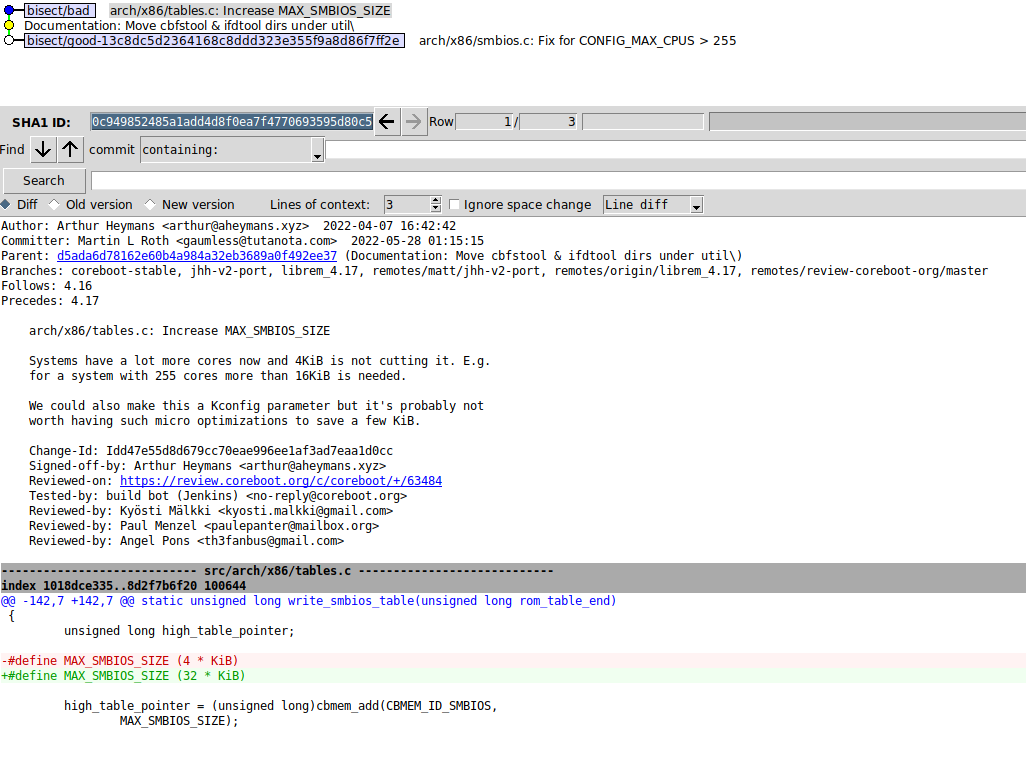The image size is (1026, 764).
Task: Find next commit with down arrow
Action: (43, 150)
